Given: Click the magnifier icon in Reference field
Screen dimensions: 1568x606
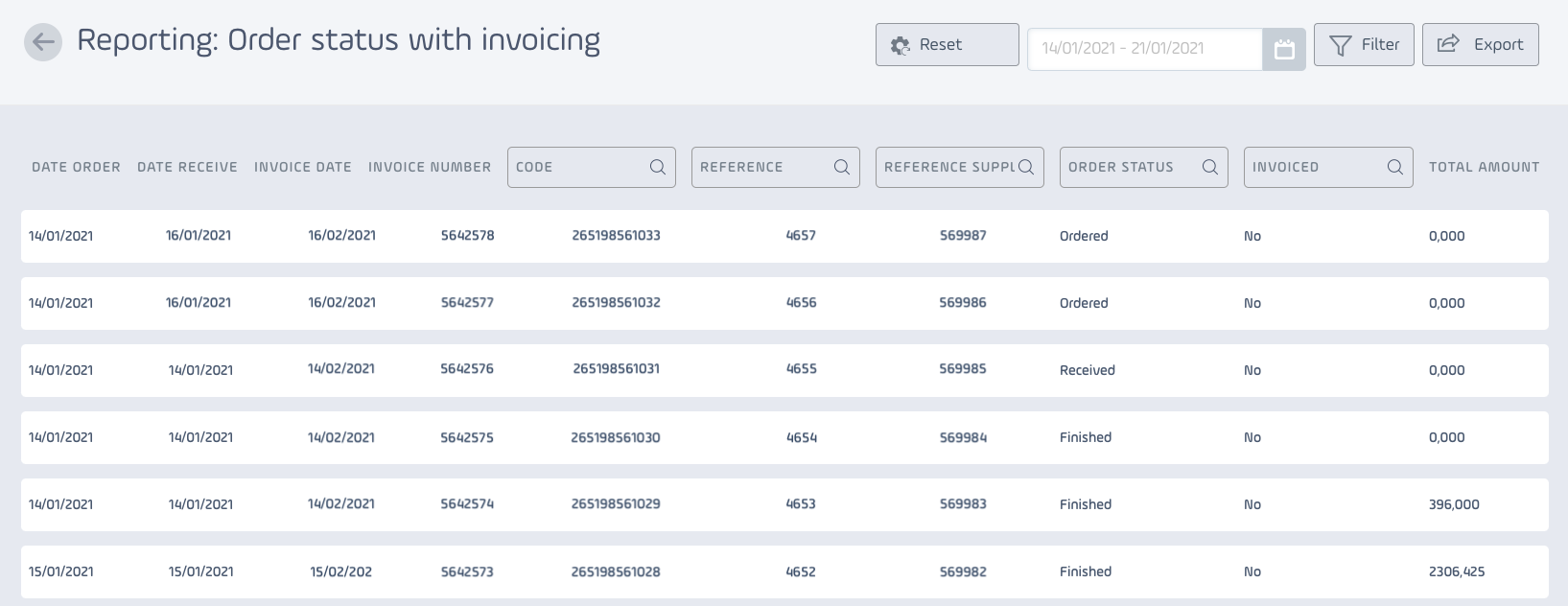Looking at the screenshot, I should 842,167.
